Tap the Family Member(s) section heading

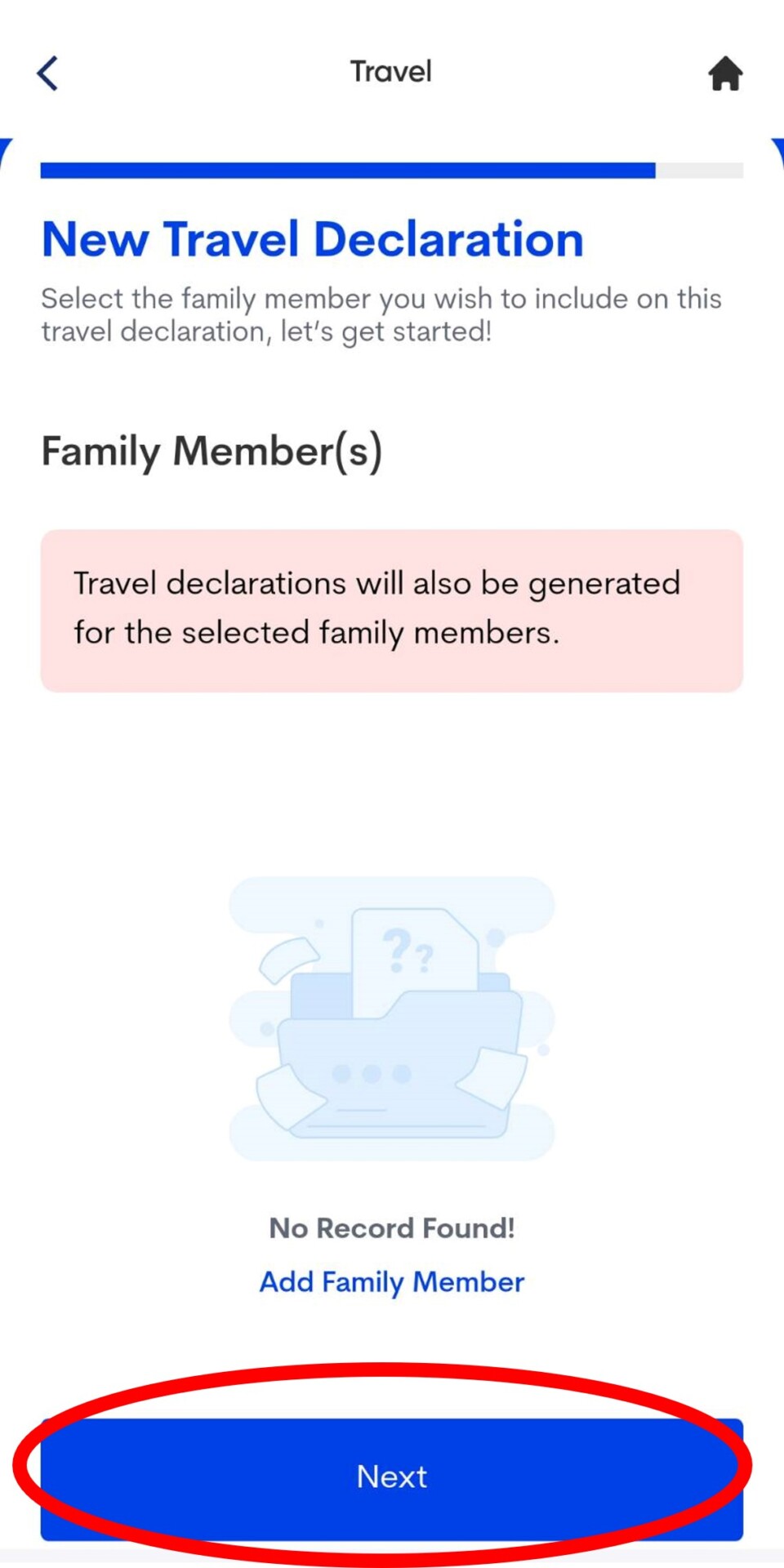coord(212,452)
